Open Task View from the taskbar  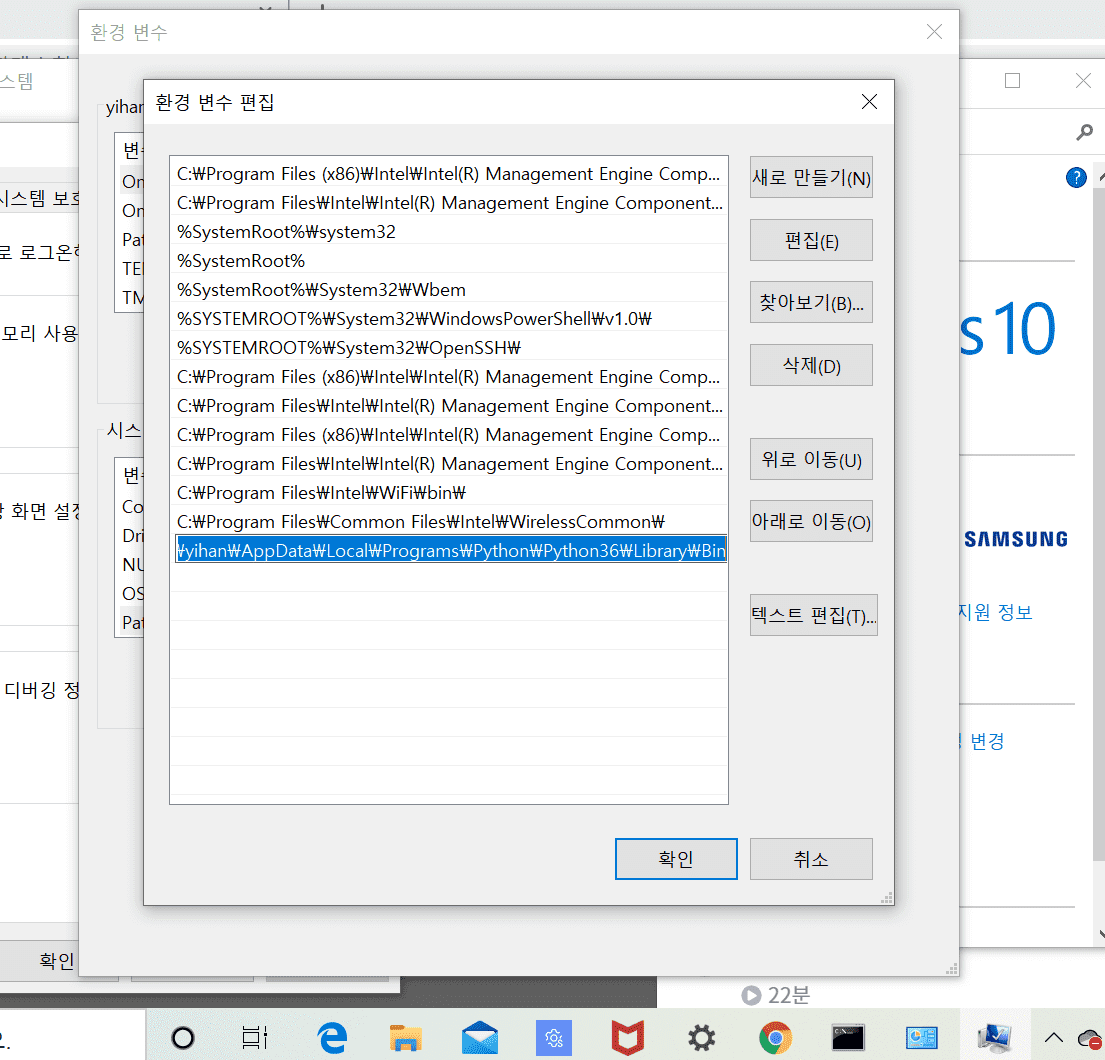pos(254,1037)
